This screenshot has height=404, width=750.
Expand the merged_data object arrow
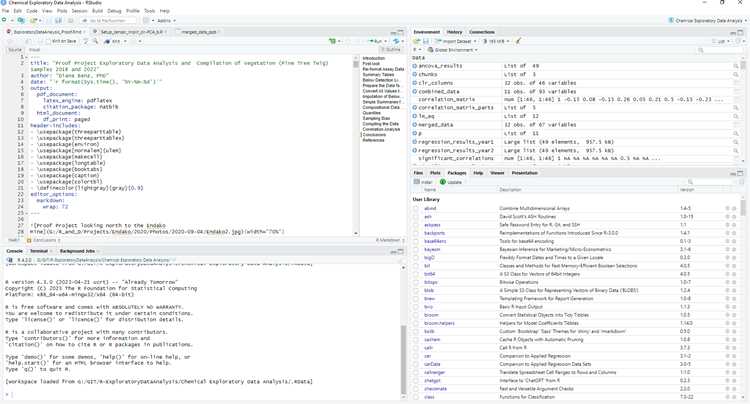pyautogui.click(x=415, y=125)
